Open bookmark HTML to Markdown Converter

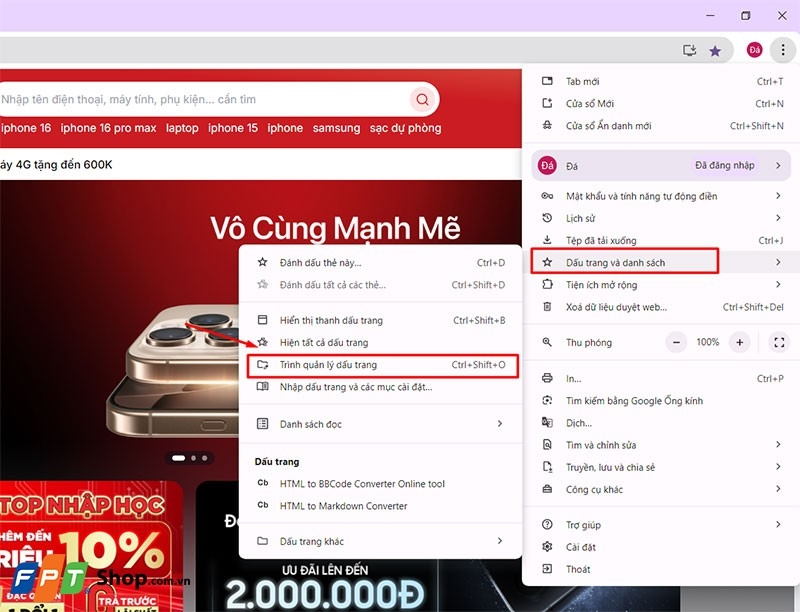[381, 506]
